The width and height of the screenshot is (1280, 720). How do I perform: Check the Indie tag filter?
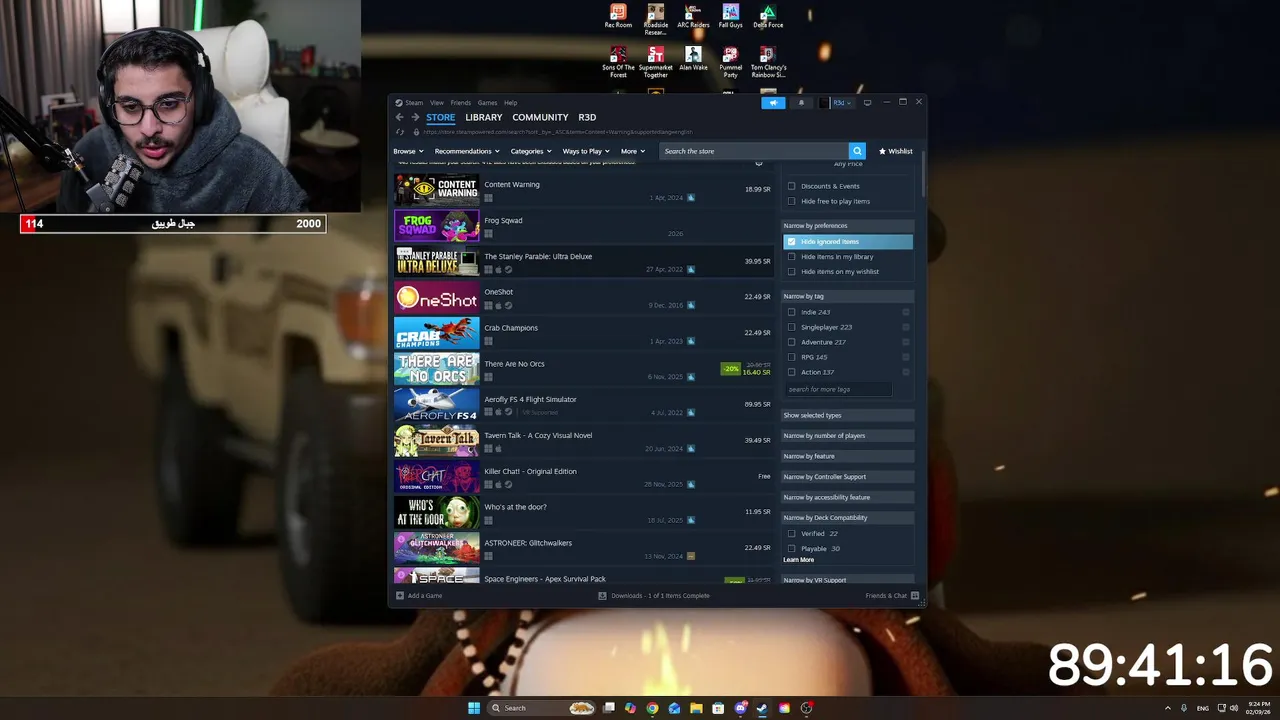coord(792,312)
